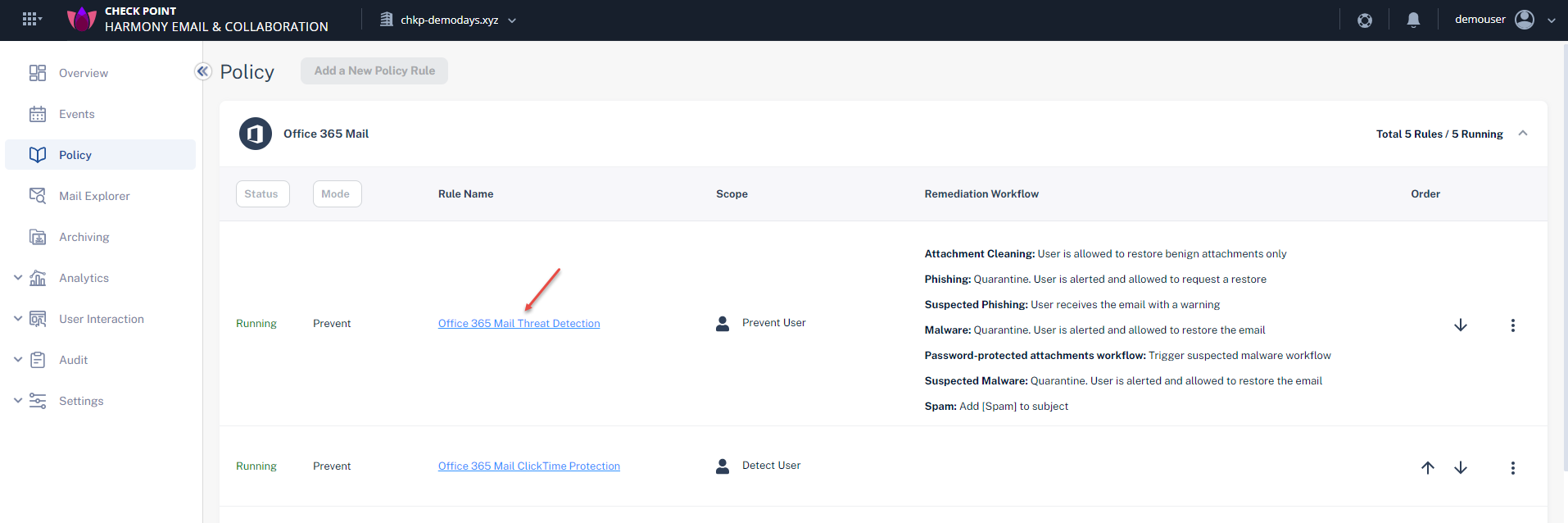Click the User Interaction icon
The image size is (1568, 523).
[38, 319]
